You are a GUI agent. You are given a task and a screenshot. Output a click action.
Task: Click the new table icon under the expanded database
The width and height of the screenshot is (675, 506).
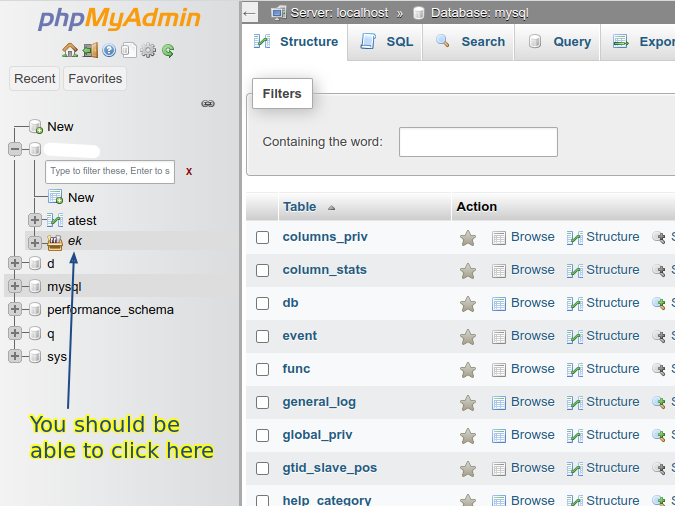coord(55,197)
